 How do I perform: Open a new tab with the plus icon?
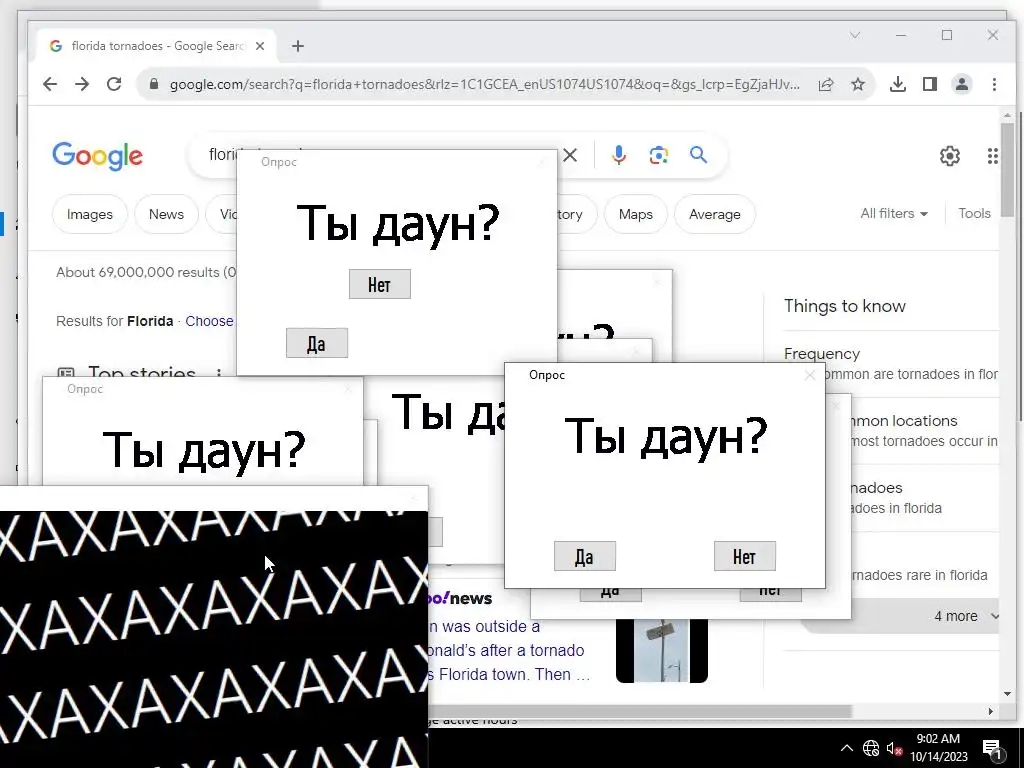[x=298, y=46]
